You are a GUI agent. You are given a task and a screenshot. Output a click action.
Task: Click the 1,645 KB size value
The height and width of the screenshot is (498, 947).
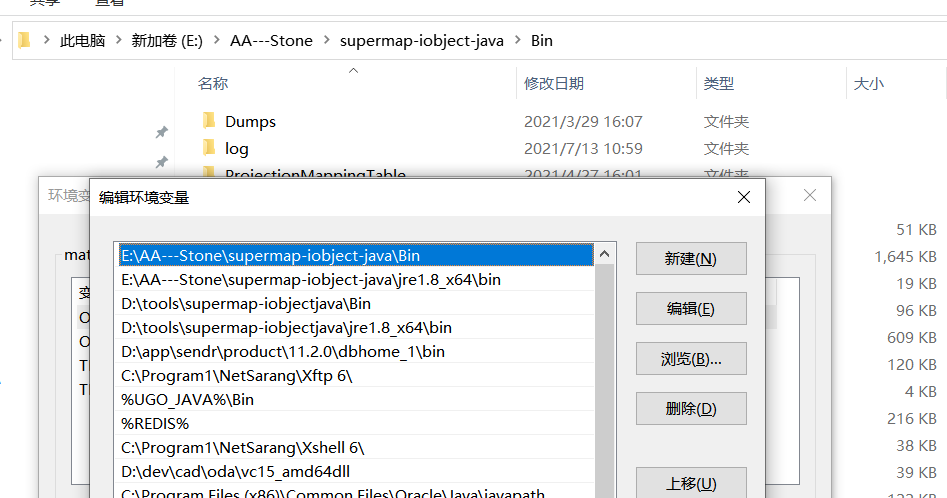905,257
